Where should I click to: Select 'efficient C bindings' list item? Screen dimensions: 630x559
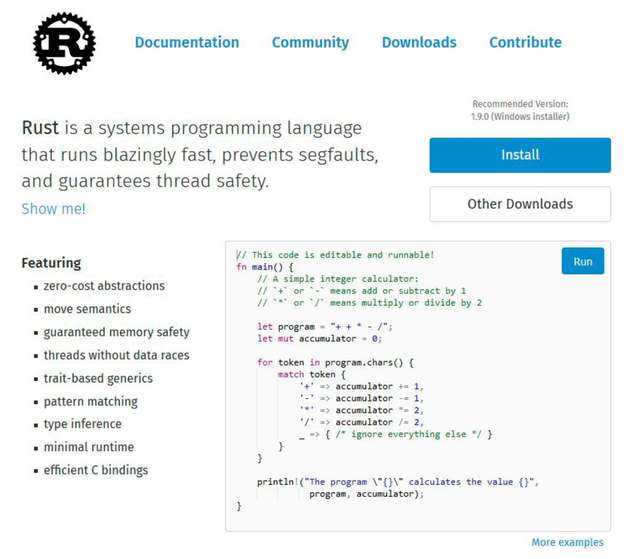[x=96, y=470]
